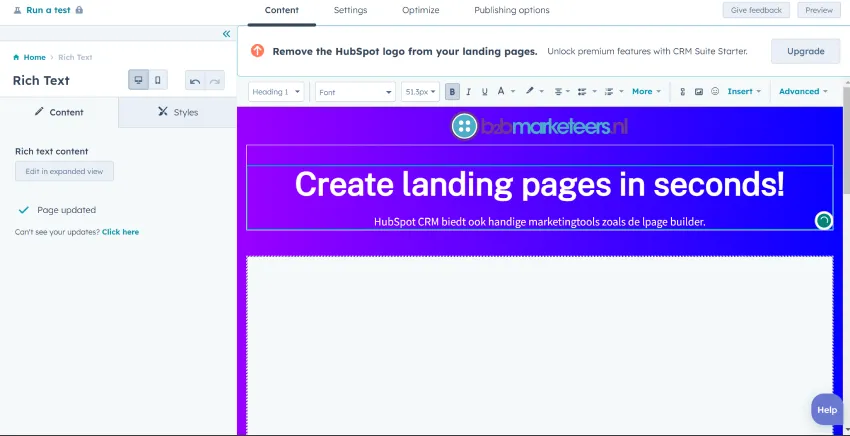Click the HubSpot CRM subtitle text
Viewport: 850px width, 436px height.
coord(539,222)
